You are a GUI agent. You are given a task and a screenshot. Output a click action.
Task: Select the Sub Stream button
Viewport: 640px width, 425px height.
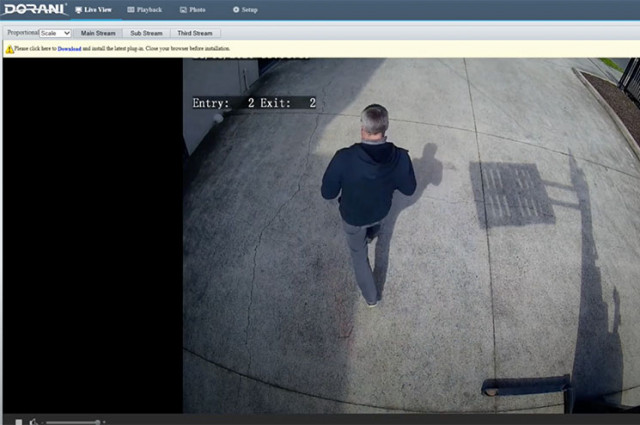tap(146, 33)
